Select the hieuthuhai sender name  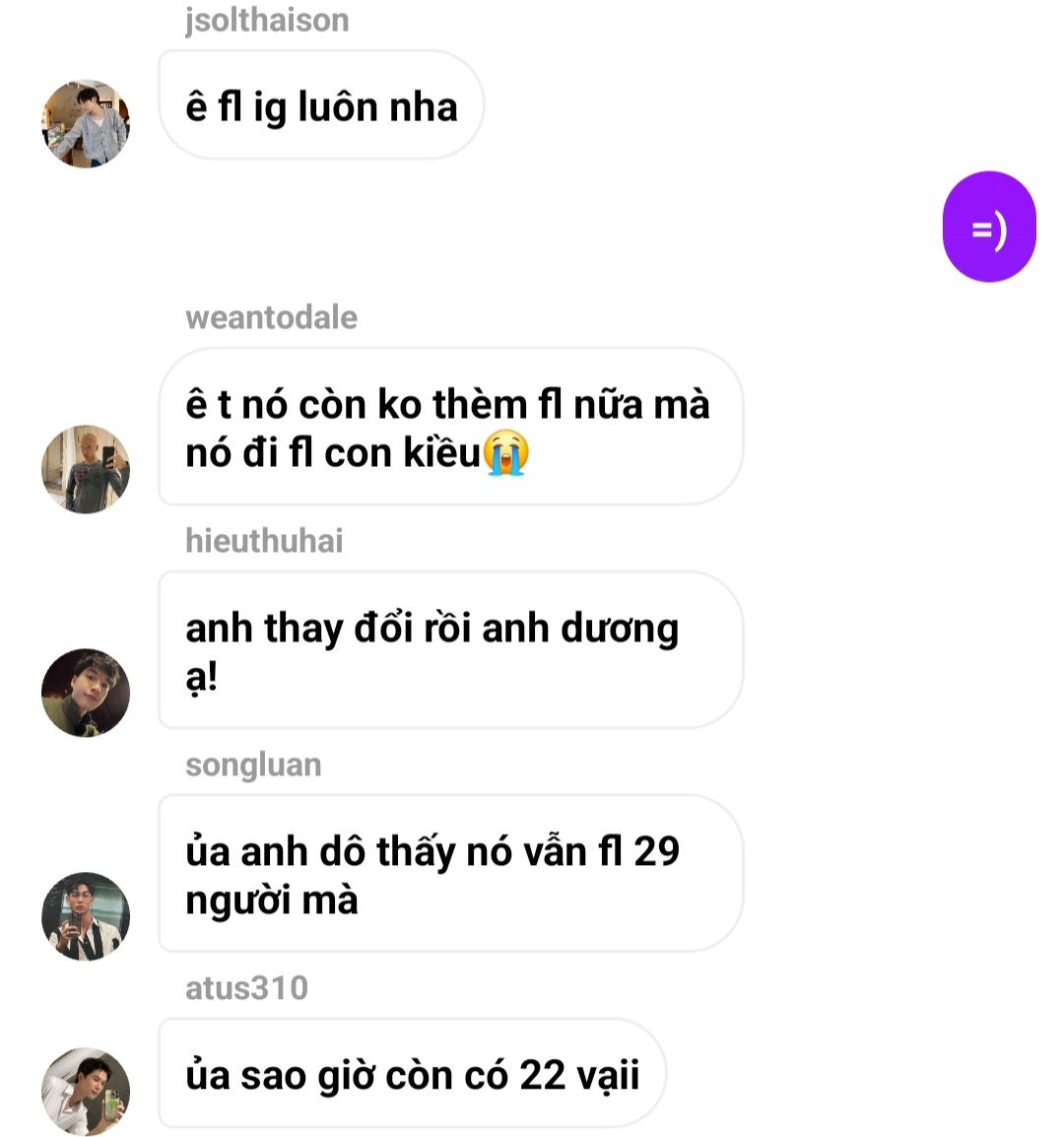point(264,541)
